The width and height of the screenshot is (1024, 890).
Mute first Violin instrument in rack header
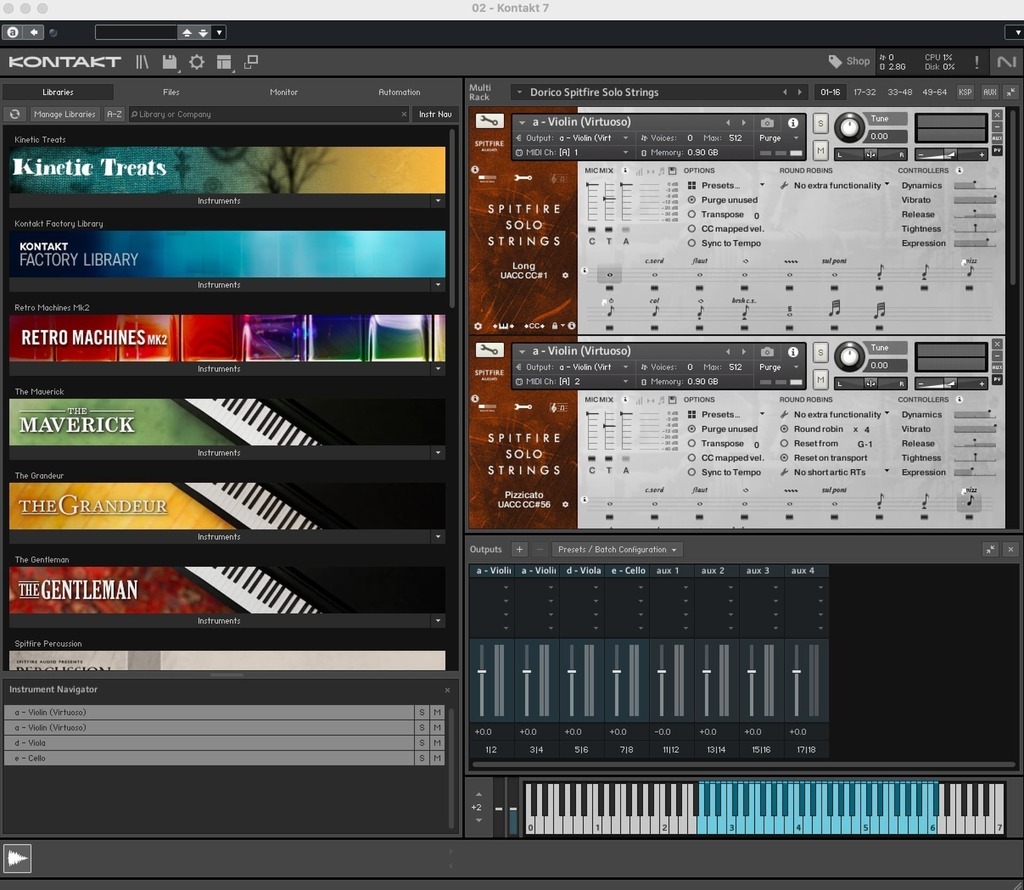point(820,151)
